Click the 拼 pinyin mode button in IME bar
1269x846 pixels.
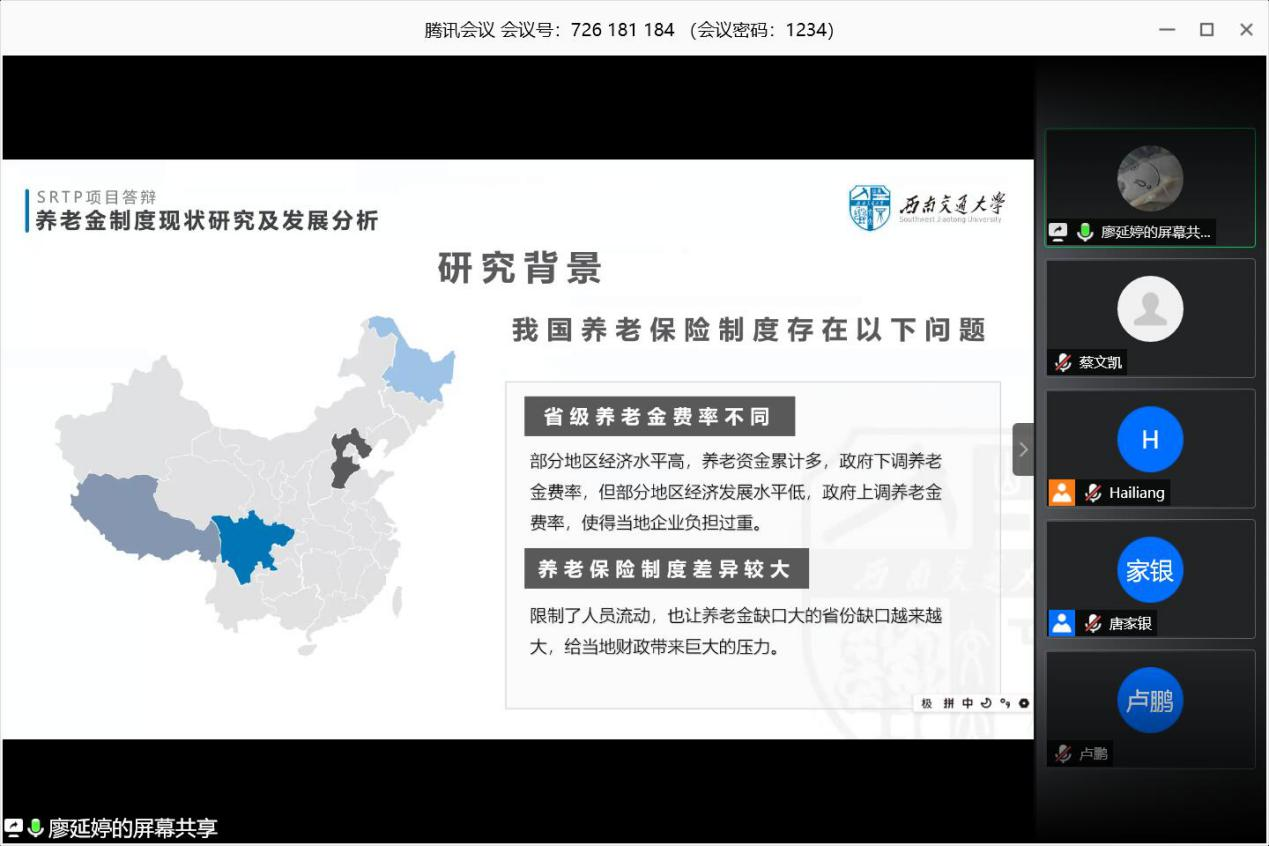(x=948, y=703)
